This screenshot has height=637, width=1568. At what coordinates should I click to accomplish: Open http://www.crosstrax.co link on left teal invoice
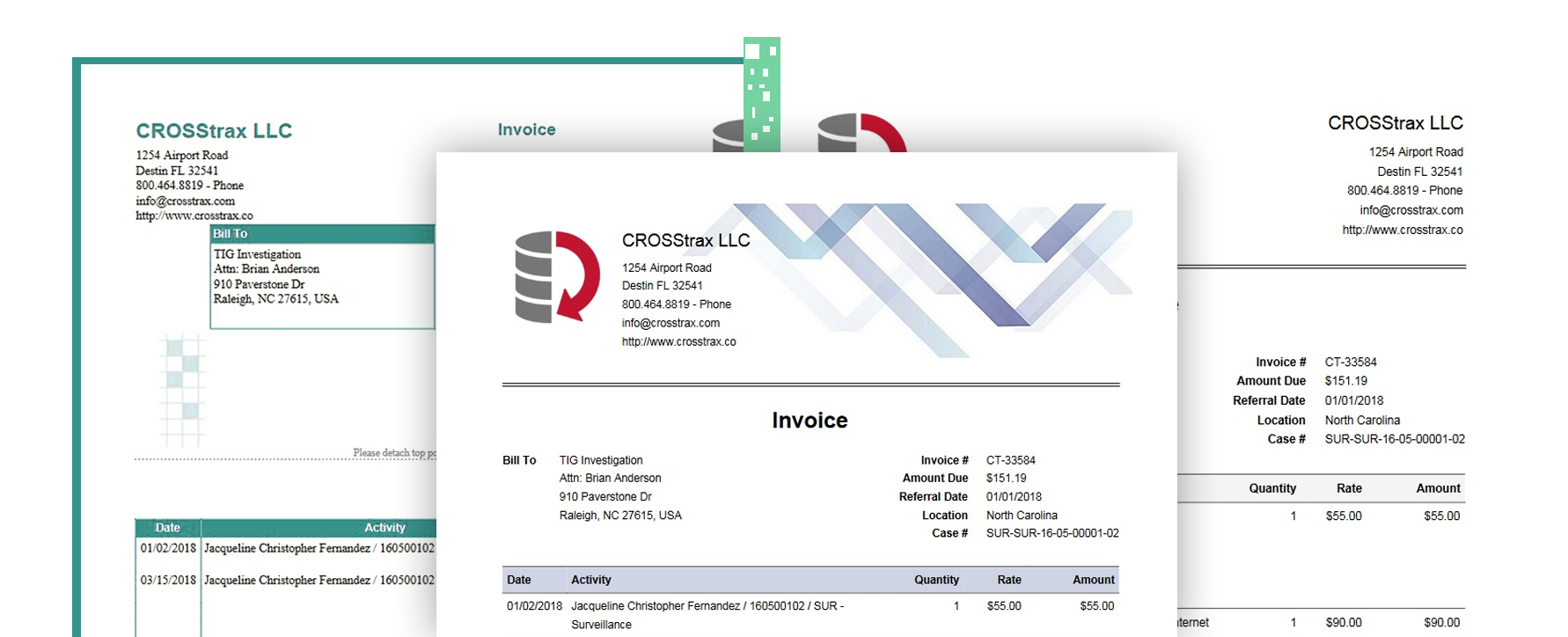click(194, 216)
